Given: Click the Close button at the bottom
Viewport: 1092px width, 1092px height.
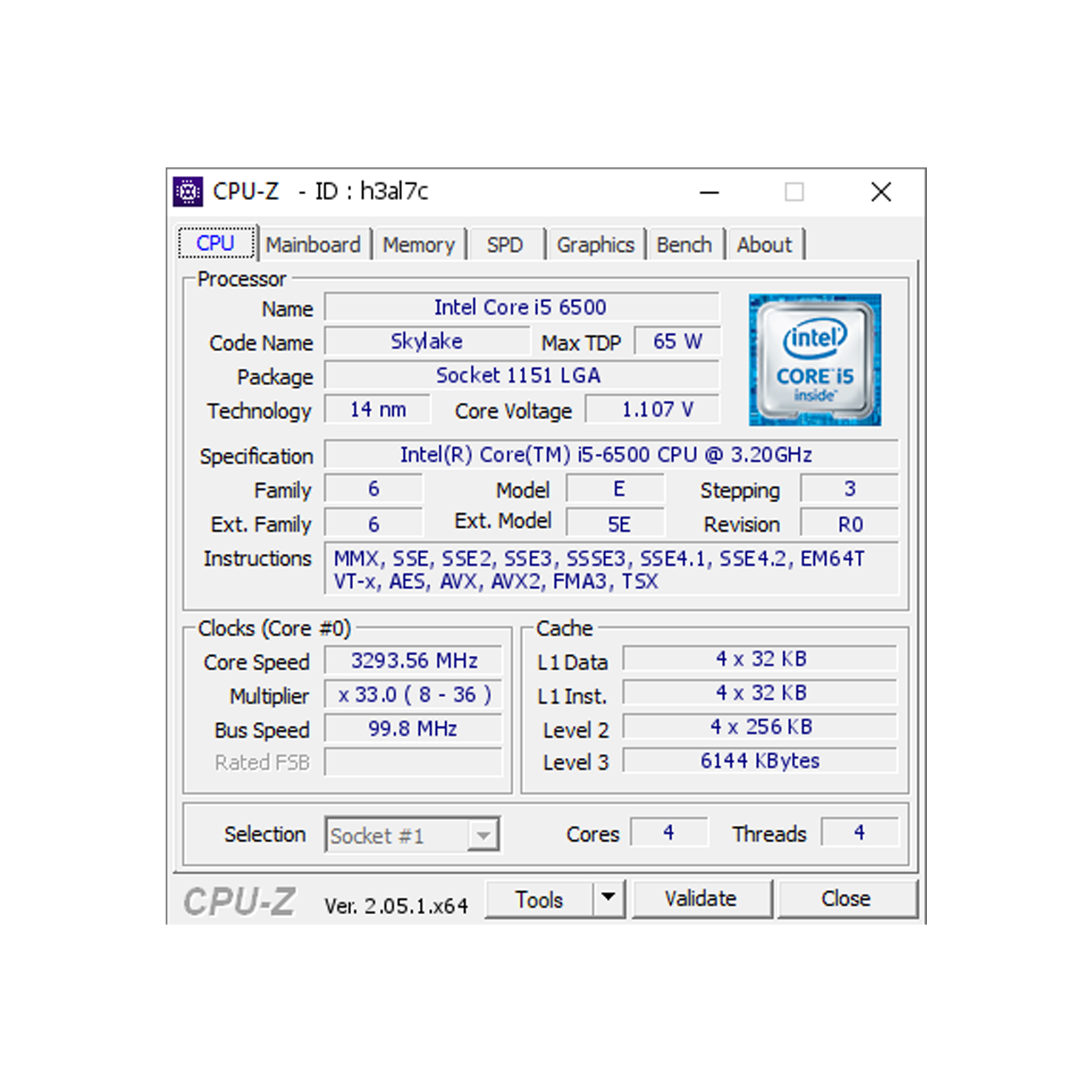Looking at the screenshot, I should click(x=846, y=898).
